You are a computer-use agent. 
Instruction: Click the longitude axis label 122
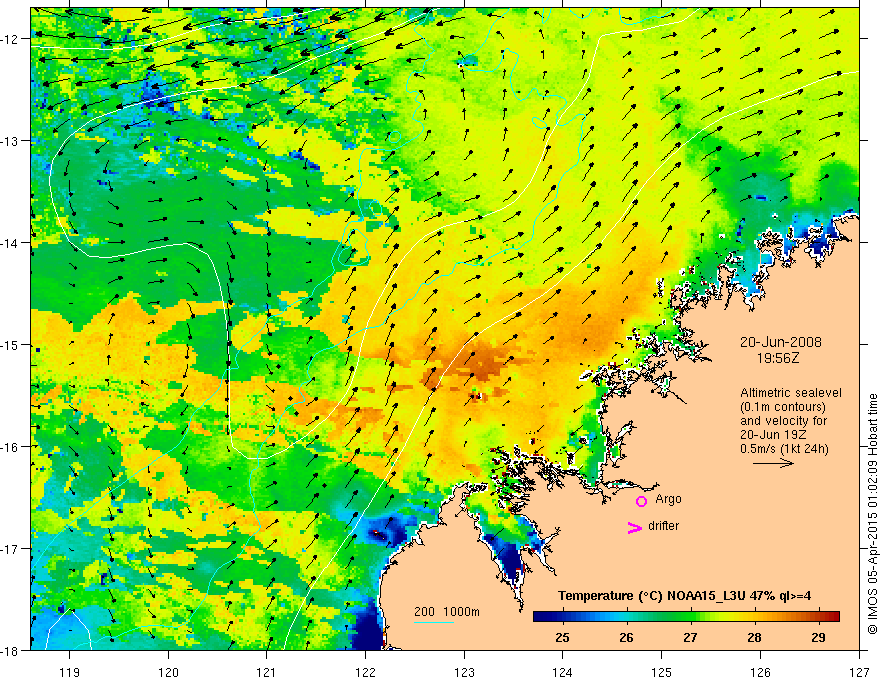(x=365, y=672)
